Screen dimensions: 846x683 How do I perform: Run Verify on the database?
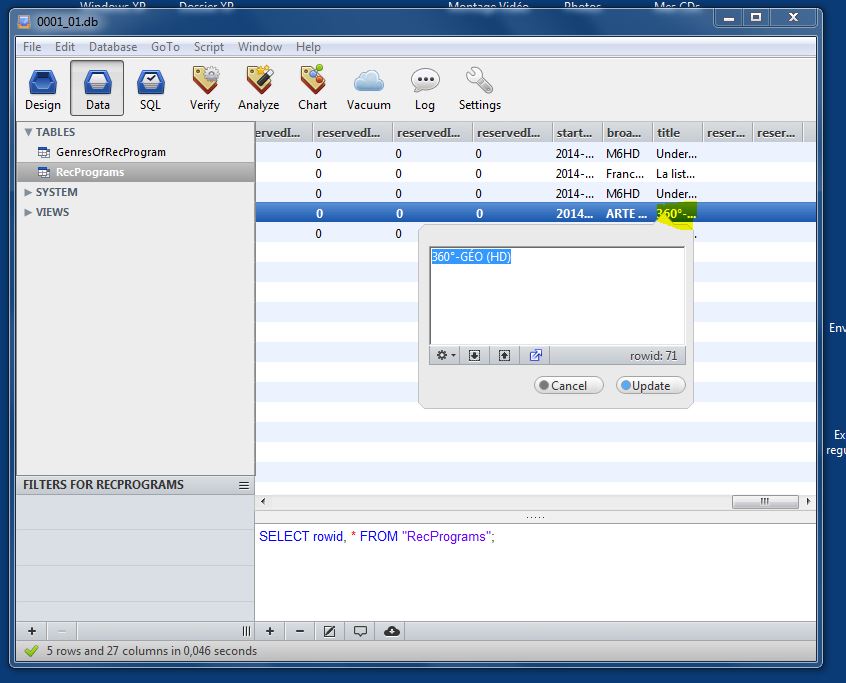tap(205, 88)
